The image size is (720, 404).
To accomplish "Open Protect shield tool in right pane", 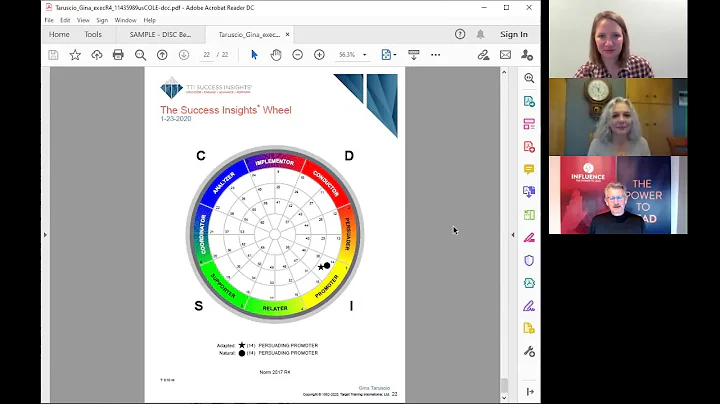I will click(529, 260).
